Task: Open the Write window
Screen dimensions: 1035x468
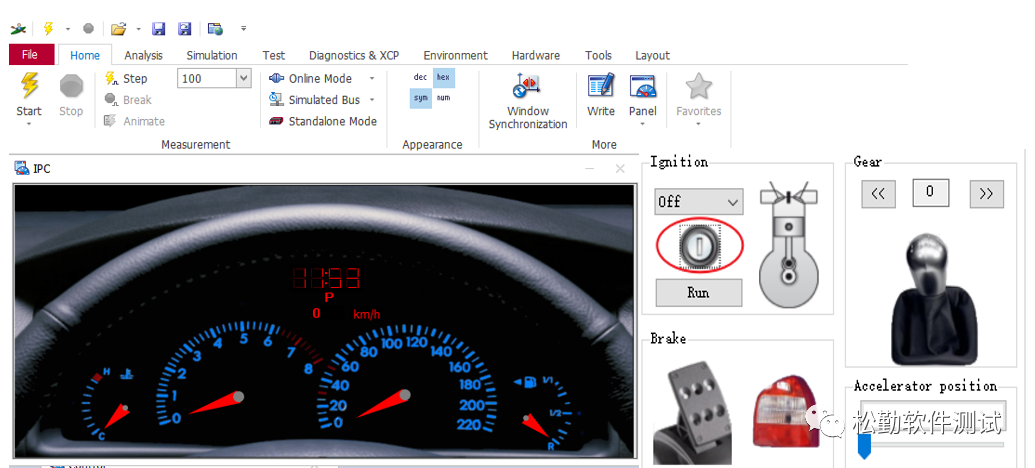Action: click(601, 96)
